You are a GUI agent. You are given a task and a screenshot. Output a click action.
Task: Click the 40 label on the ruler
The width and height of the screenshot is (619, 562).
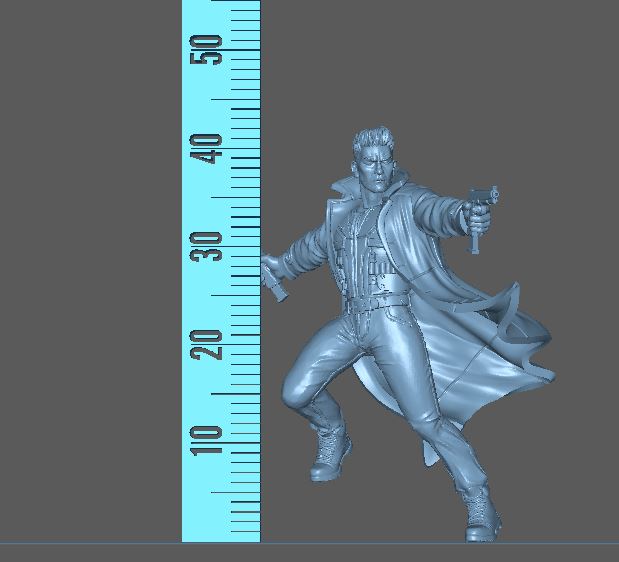[209, 148]
